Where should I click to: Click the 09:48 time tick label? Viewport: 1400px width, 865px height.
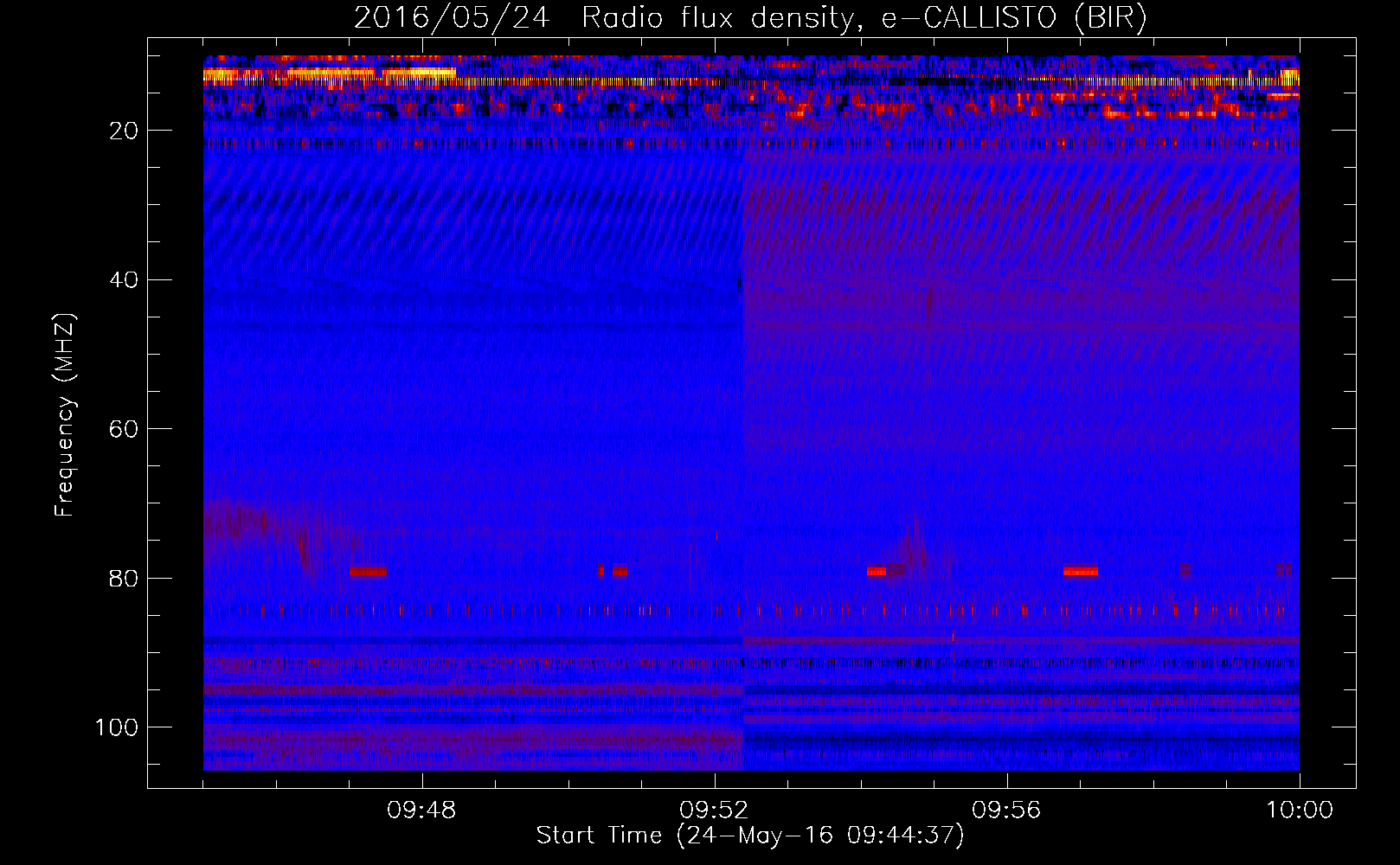[x=421, y=811]
